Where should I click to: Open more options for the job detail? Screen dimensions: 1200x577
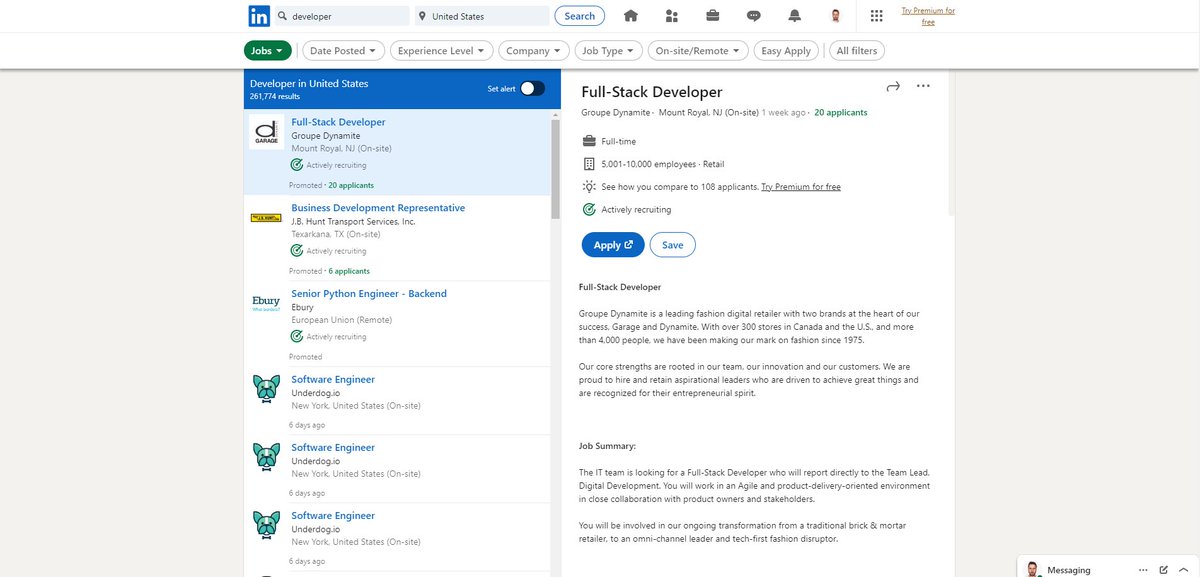point(923,86)
